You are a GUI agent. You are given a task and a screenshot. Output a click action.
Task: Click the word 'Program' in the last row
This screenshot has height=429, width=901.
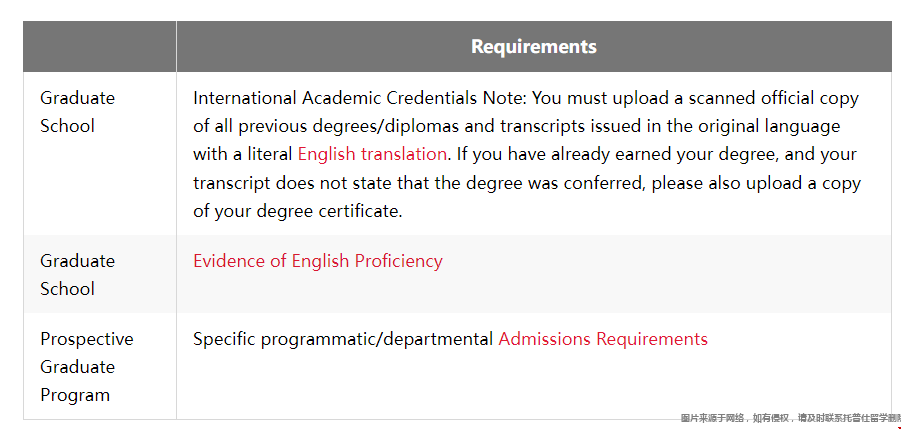[x=75, y=395]
